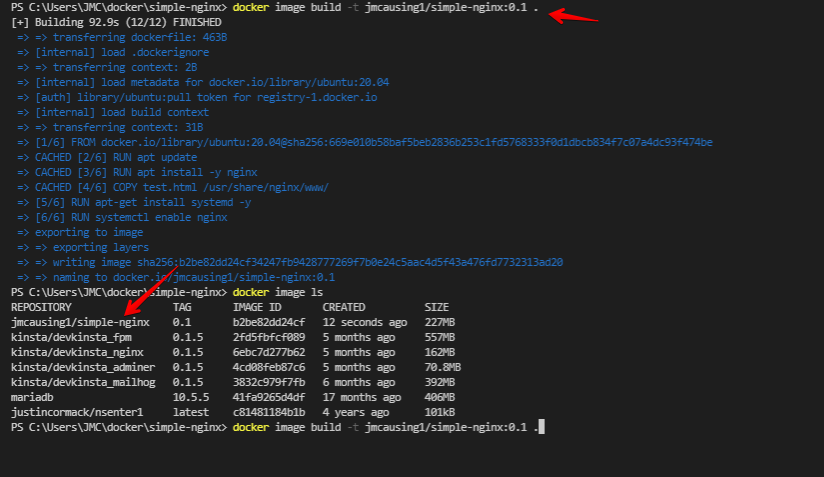
Task: Click 'jmcausing1/simple-nginx' in repository list
Action: click(80, 322)
